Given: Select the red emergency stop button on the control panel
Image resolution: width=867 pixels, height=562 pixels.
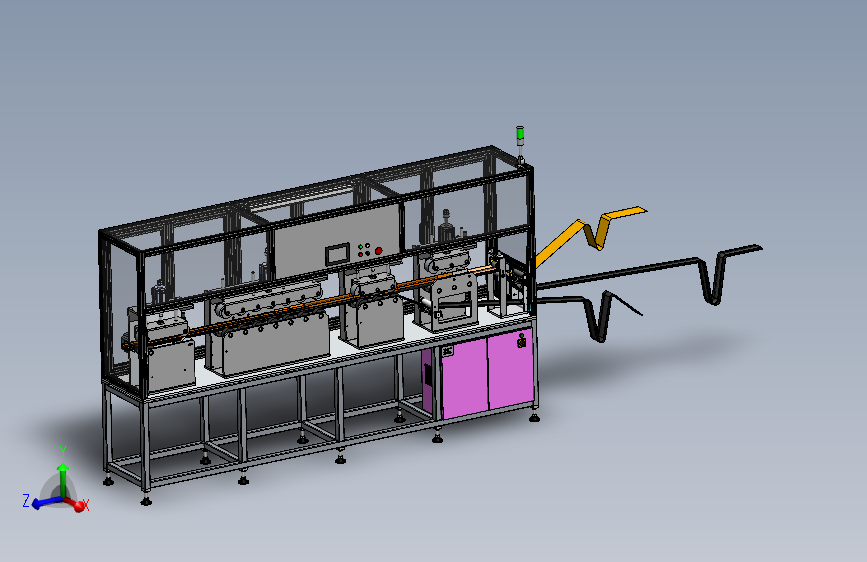Looking at the screenshot, I should [x=378, y=251].
